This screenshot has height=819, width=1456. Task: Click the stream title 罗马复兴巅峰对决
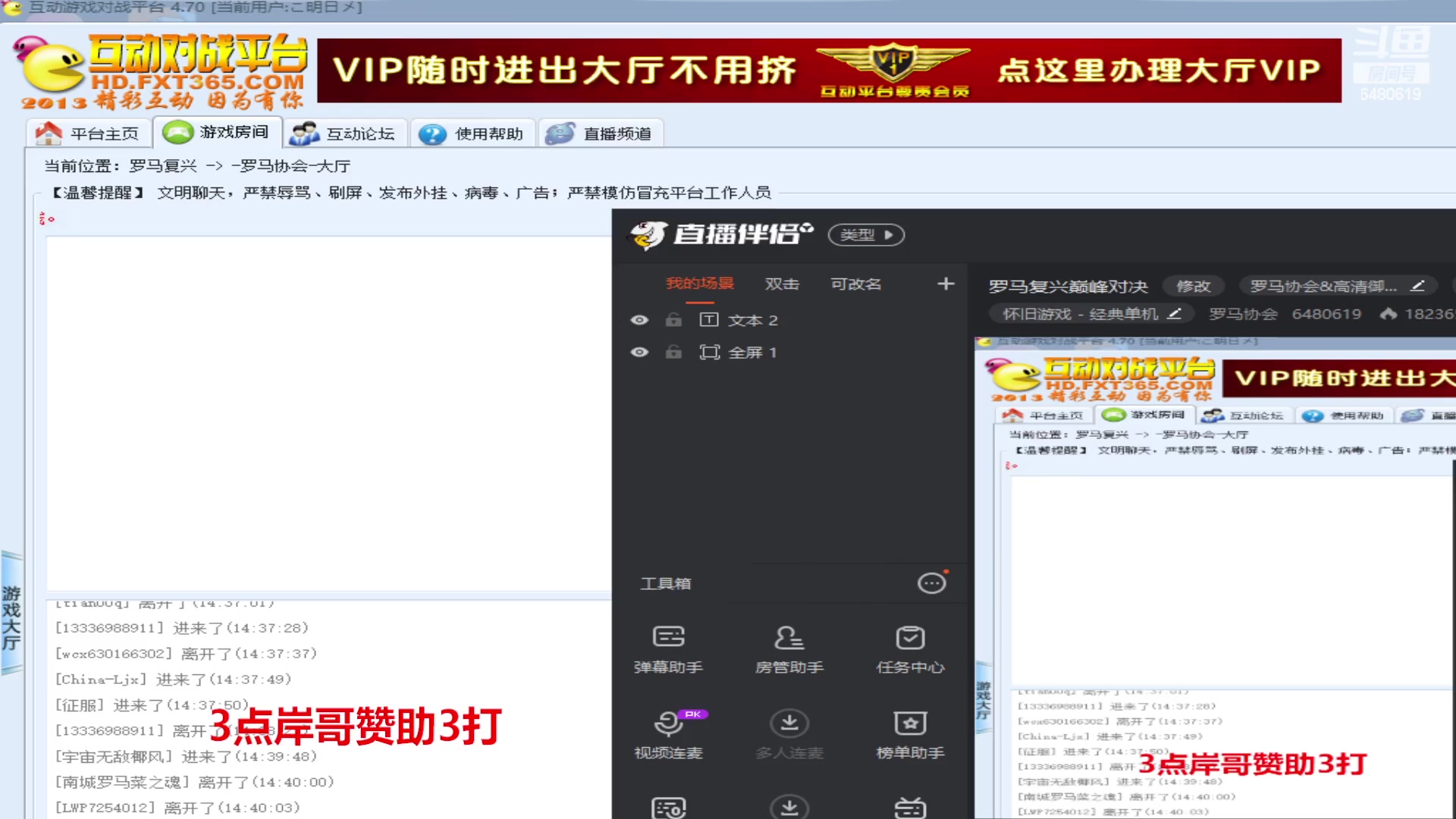1068,287
